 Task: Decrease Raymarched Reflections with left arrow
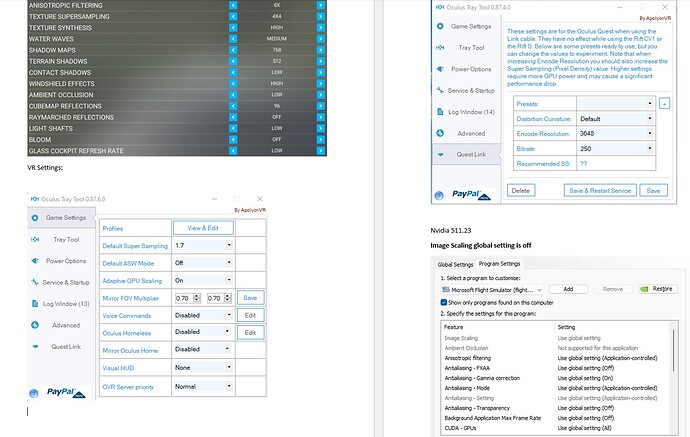pos(233,117)
